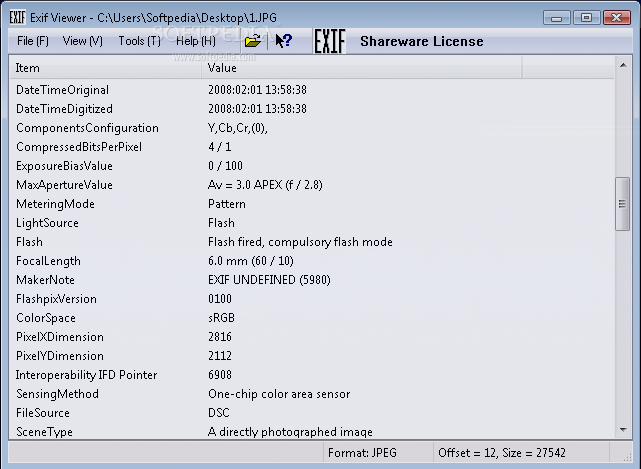The image size is (641, 469).
Task: Open the Help (H) menu
Action: [195, 41]
